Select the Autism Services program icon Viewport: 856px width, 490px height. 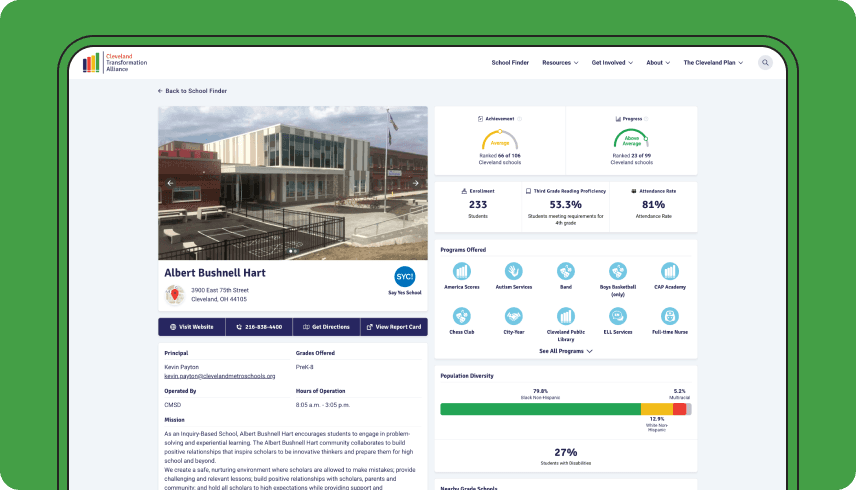click(514, 271)
